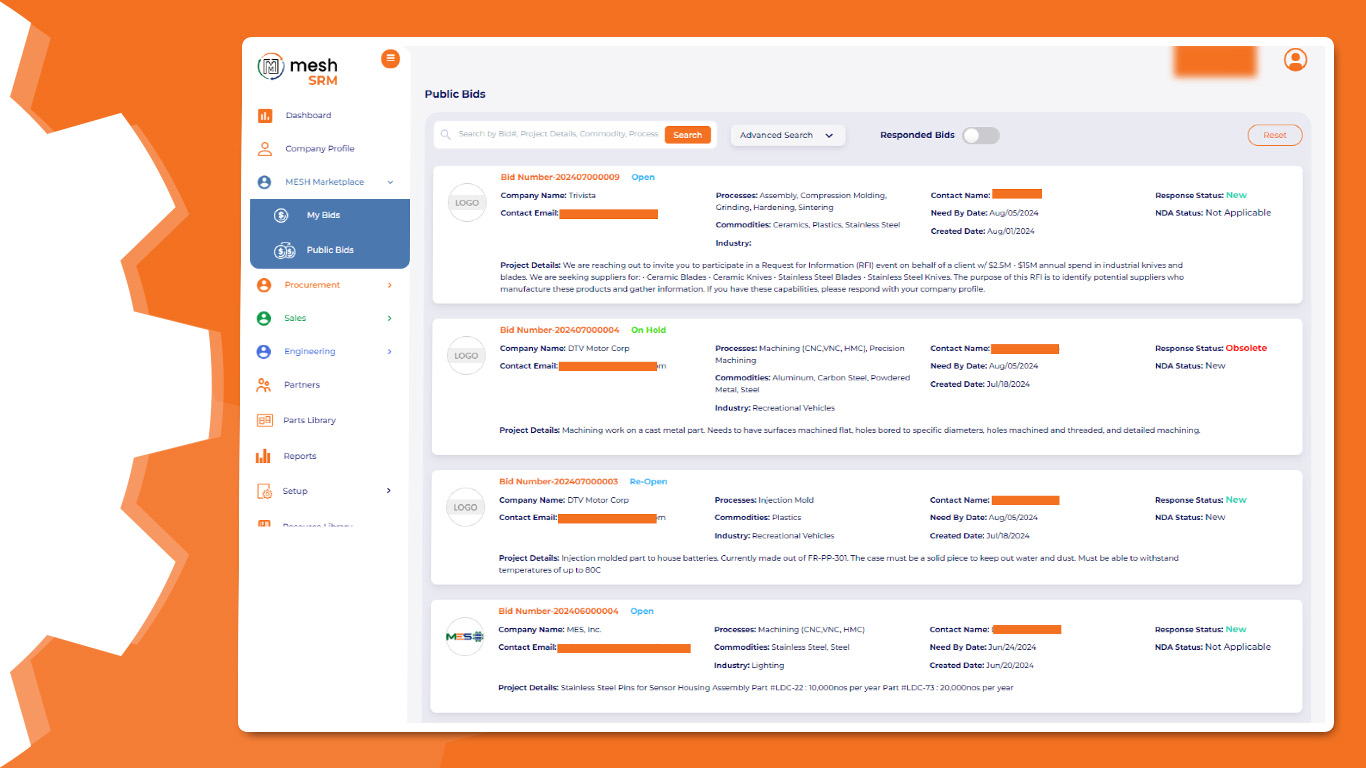Focus the bid search input field
The height and width of the screenshot is (768, 1366).
[558, 134]
